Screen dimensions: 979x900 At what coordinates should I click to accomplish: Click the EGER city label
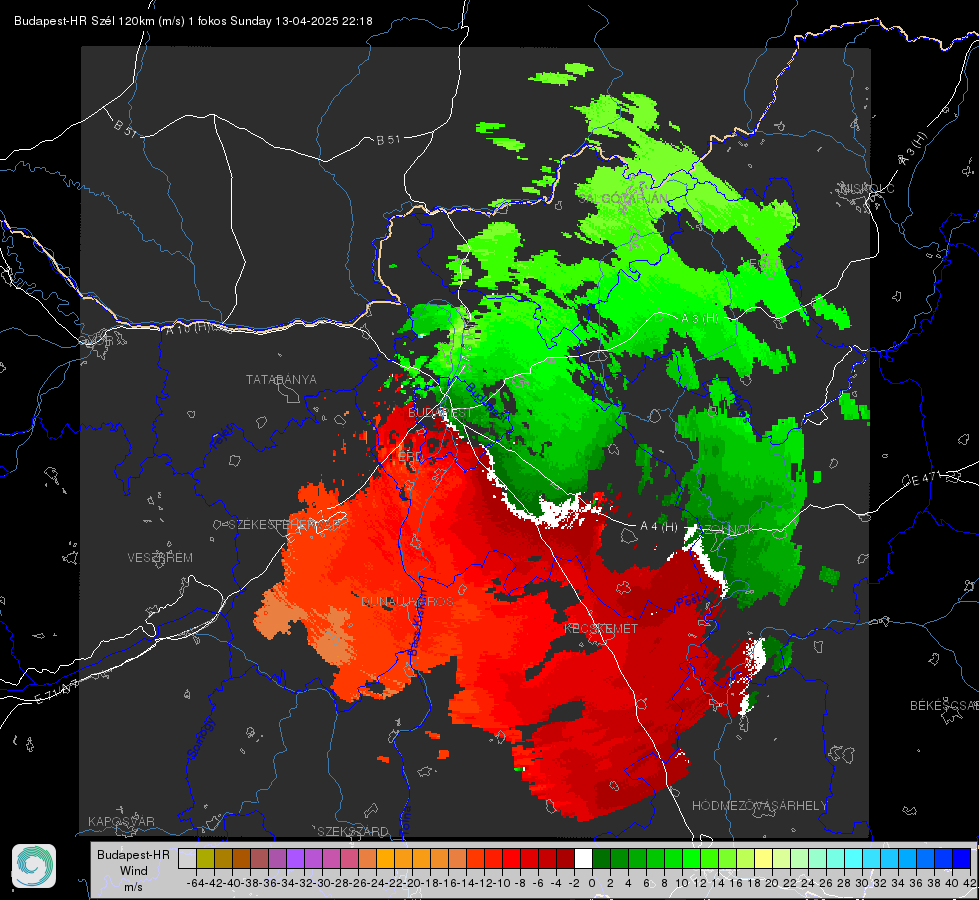tap(764, 264)
